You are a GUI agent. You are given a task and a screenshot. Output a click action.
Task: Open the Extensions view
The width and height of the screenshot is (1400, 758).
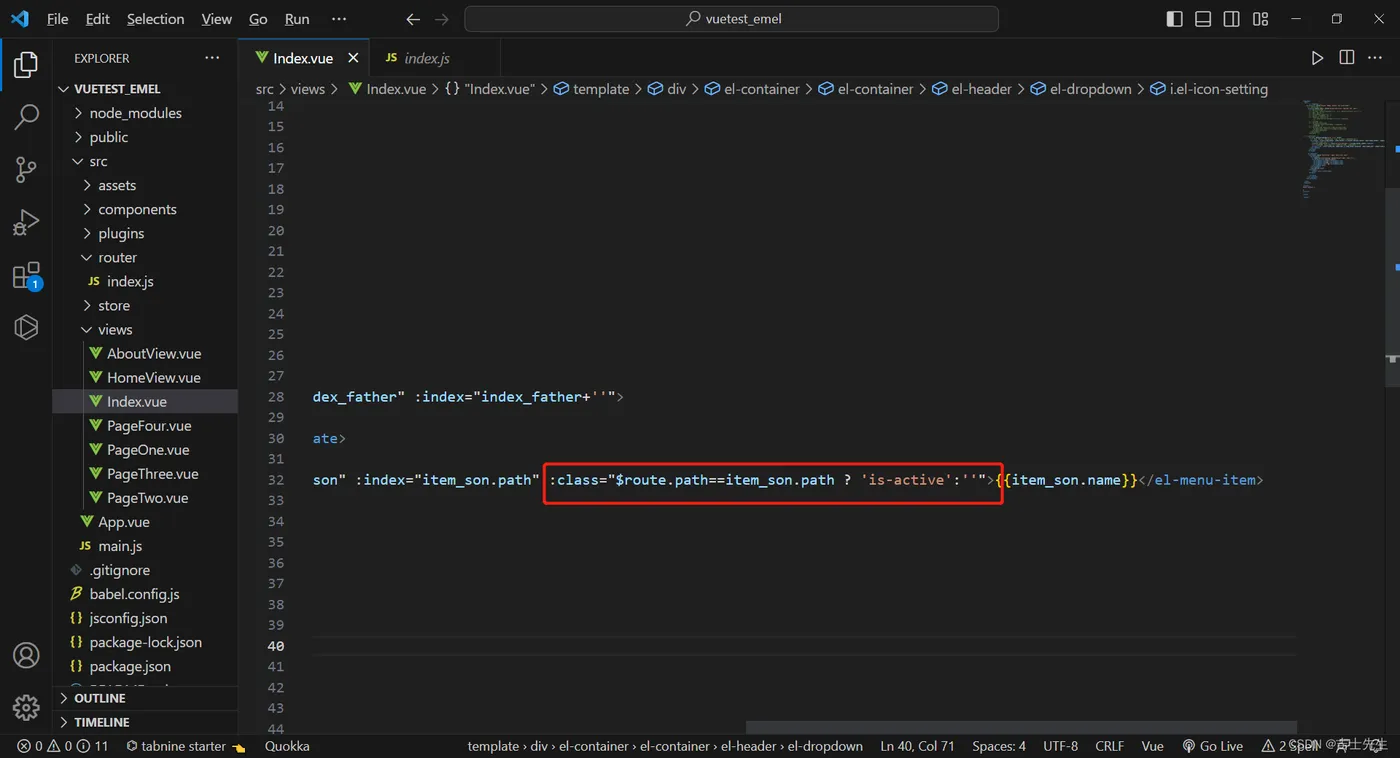[26, 275]
